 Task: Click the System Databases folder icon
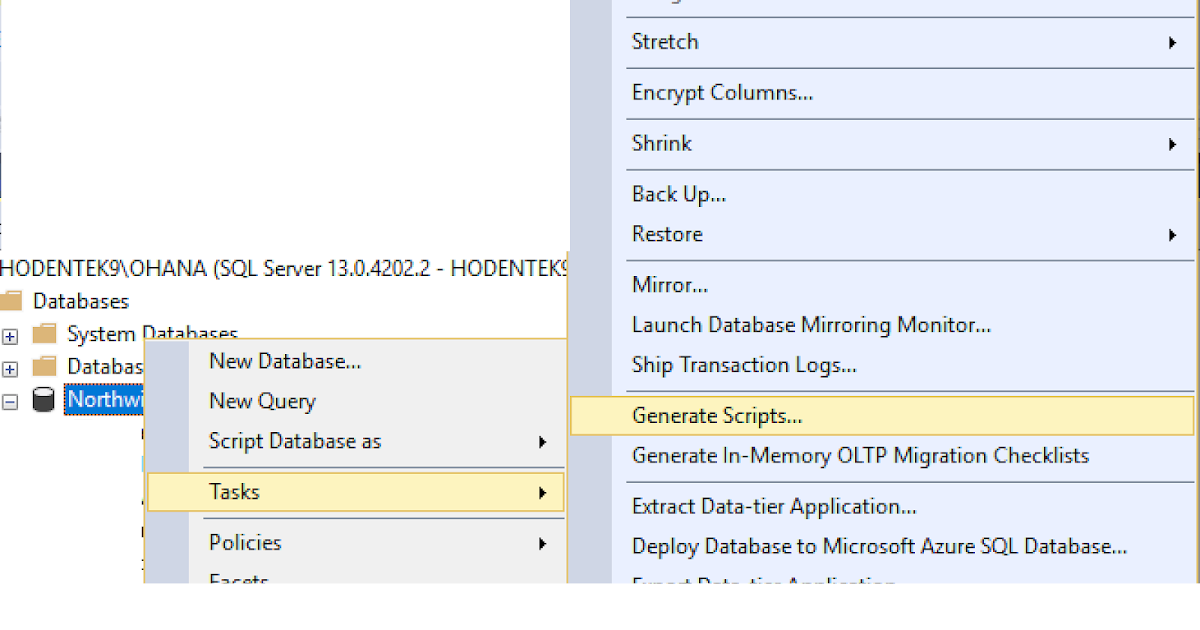point(44,334)
